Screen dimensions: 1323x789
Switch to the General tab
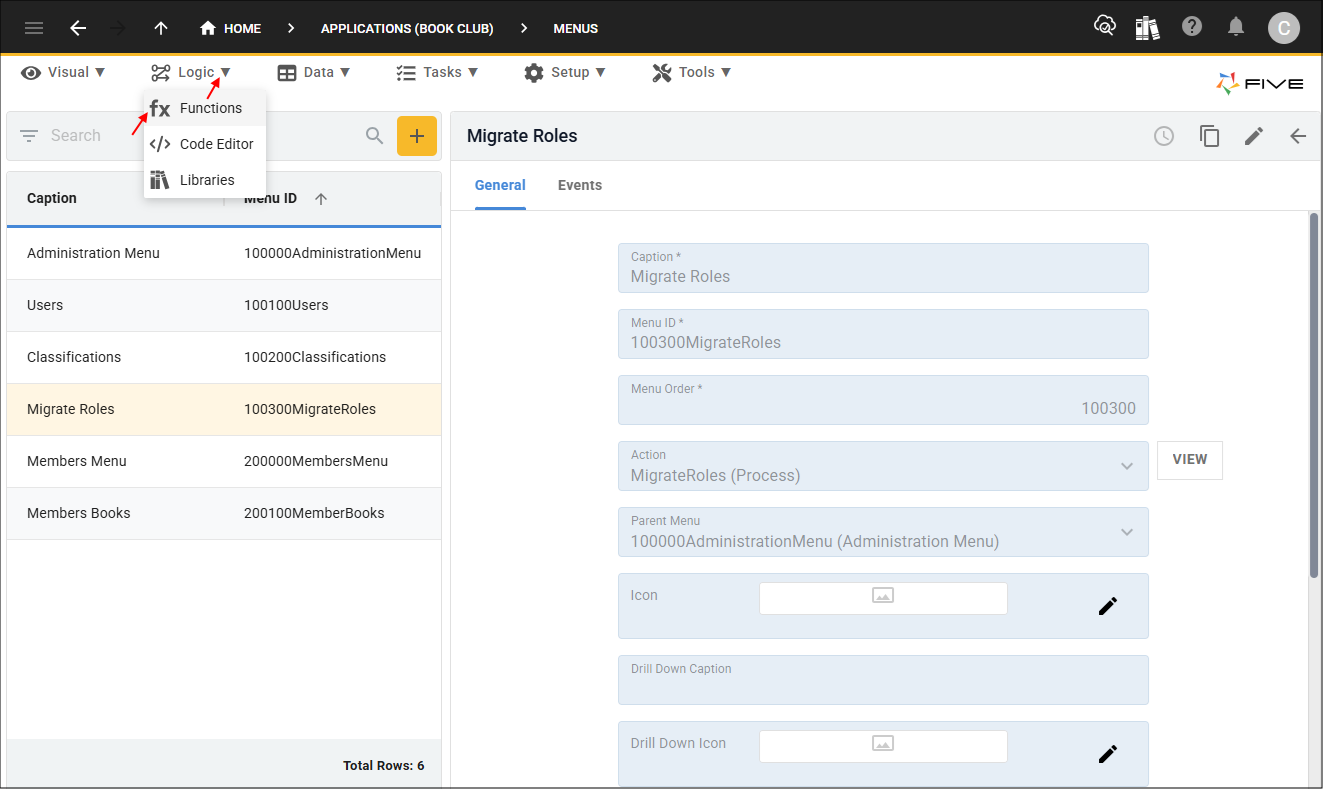(500, 185)
